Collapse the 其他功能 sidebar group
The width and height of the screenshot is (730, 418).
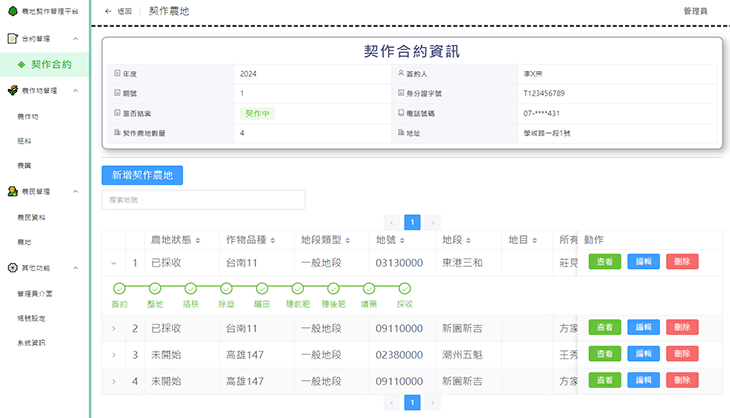(x=76, y=268)
